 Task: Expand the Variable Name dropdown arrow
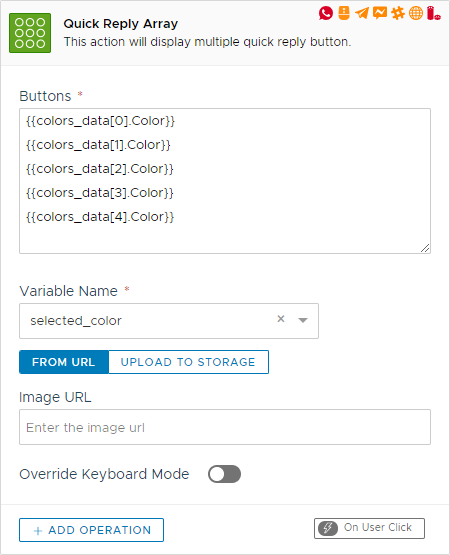[x=303, y=320]
